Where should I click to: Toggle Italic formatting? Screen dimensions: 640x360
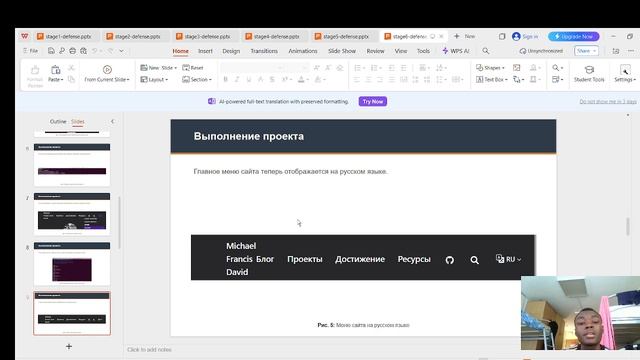pos(237,80)
